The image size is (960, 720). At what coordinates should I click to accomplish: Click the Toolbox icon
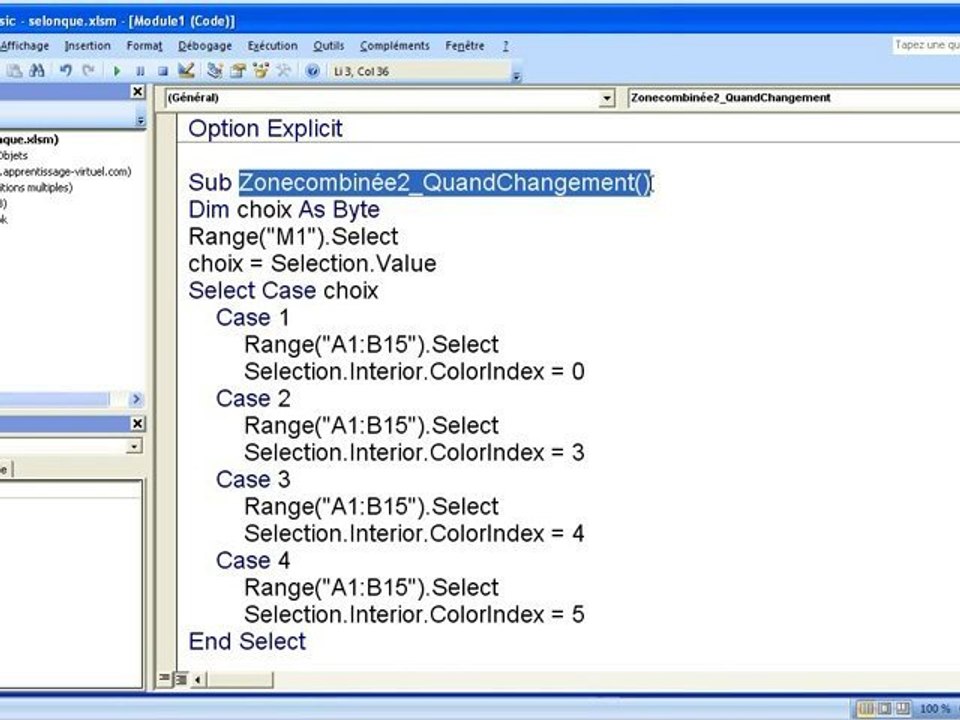click(x=283, y=71)
